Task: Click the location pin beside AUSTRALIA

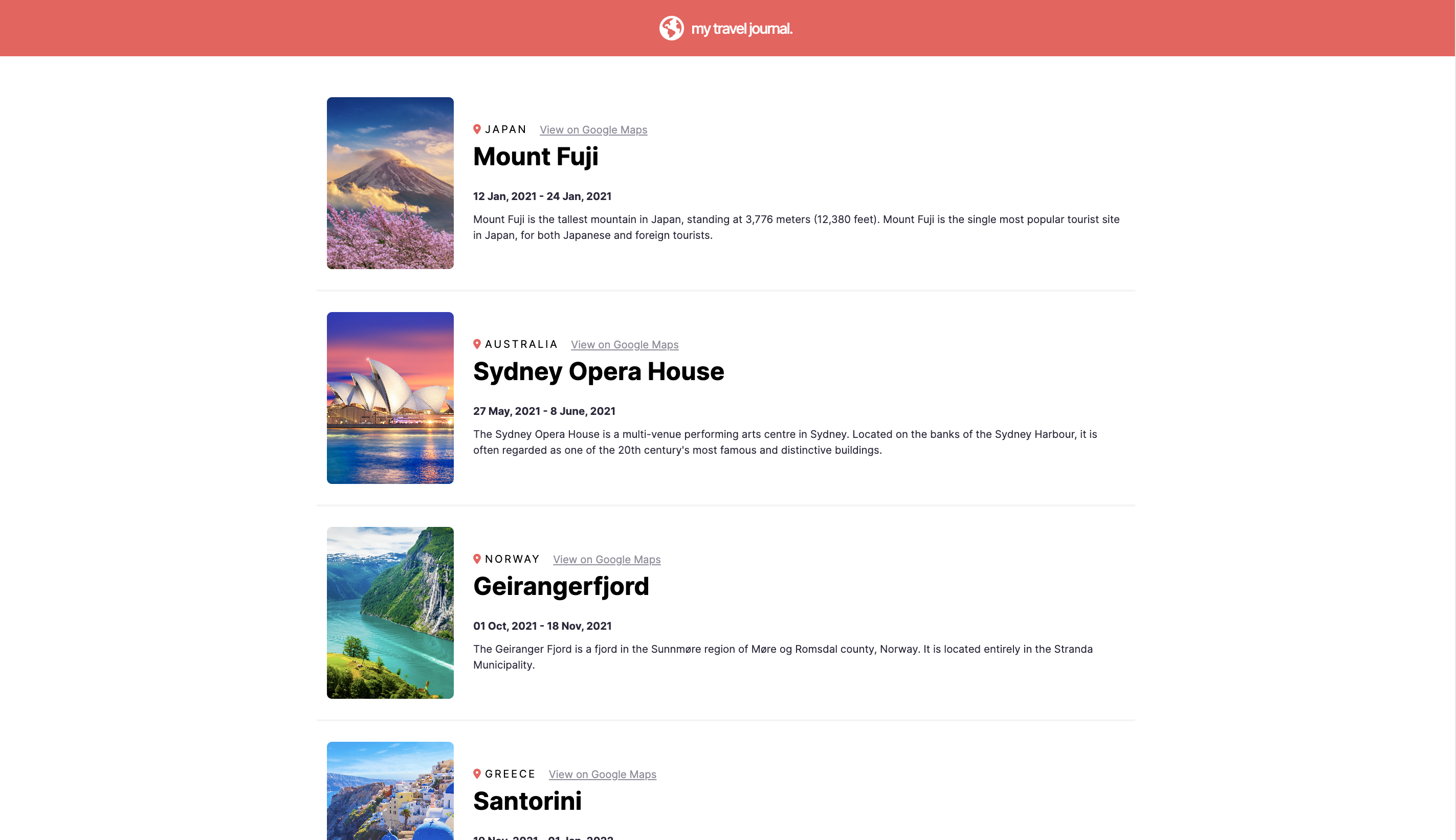Action: 477,343
